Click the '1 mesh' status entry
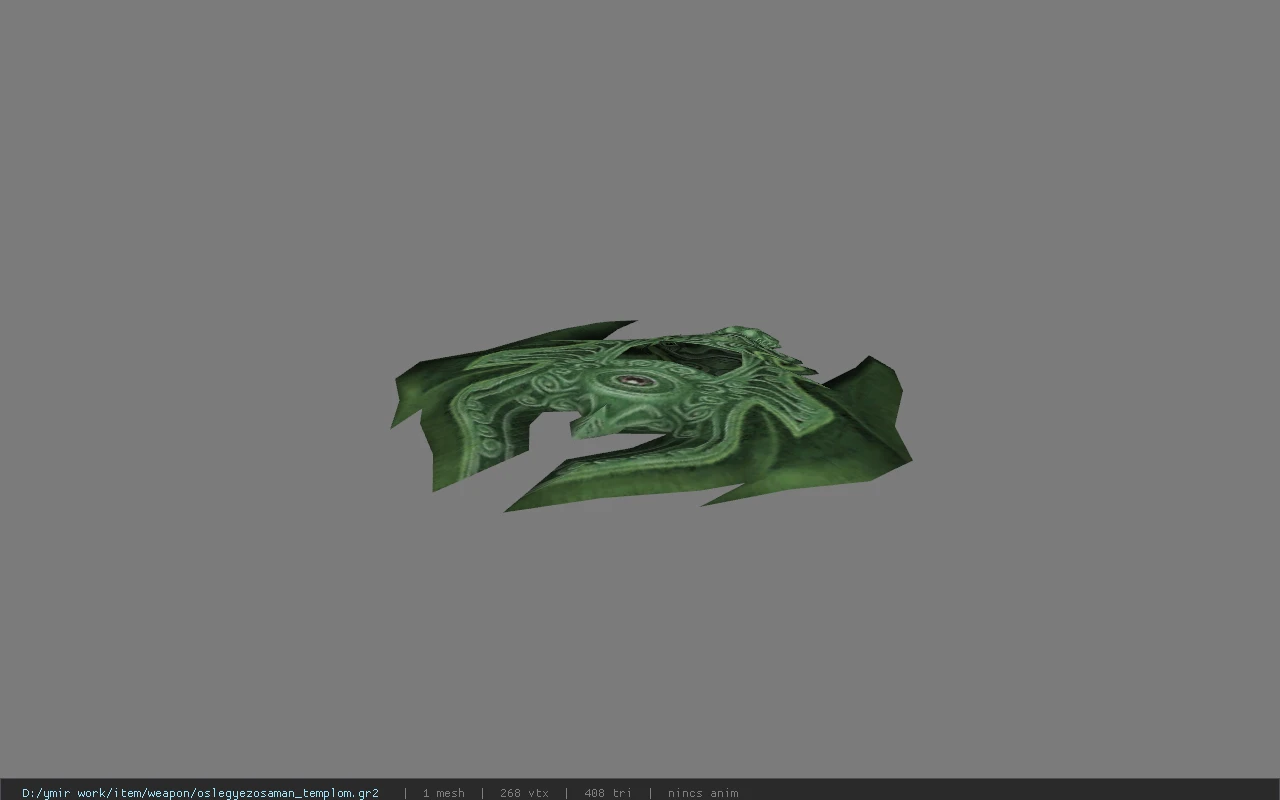Image resolution: width=1280 pixels, height=800 pixels. 443,793
